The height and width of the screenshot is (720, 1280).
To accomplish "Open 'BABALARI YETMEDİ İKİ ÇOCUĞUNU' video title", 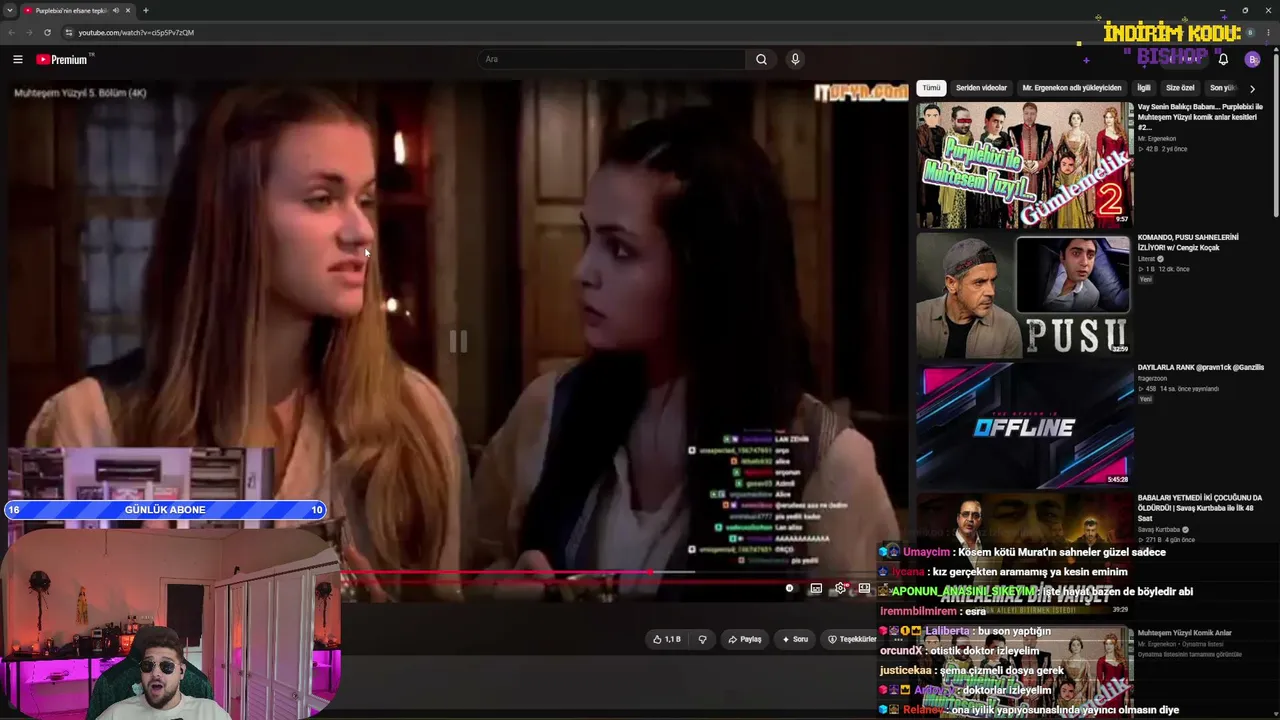I will click(1200, 507).
